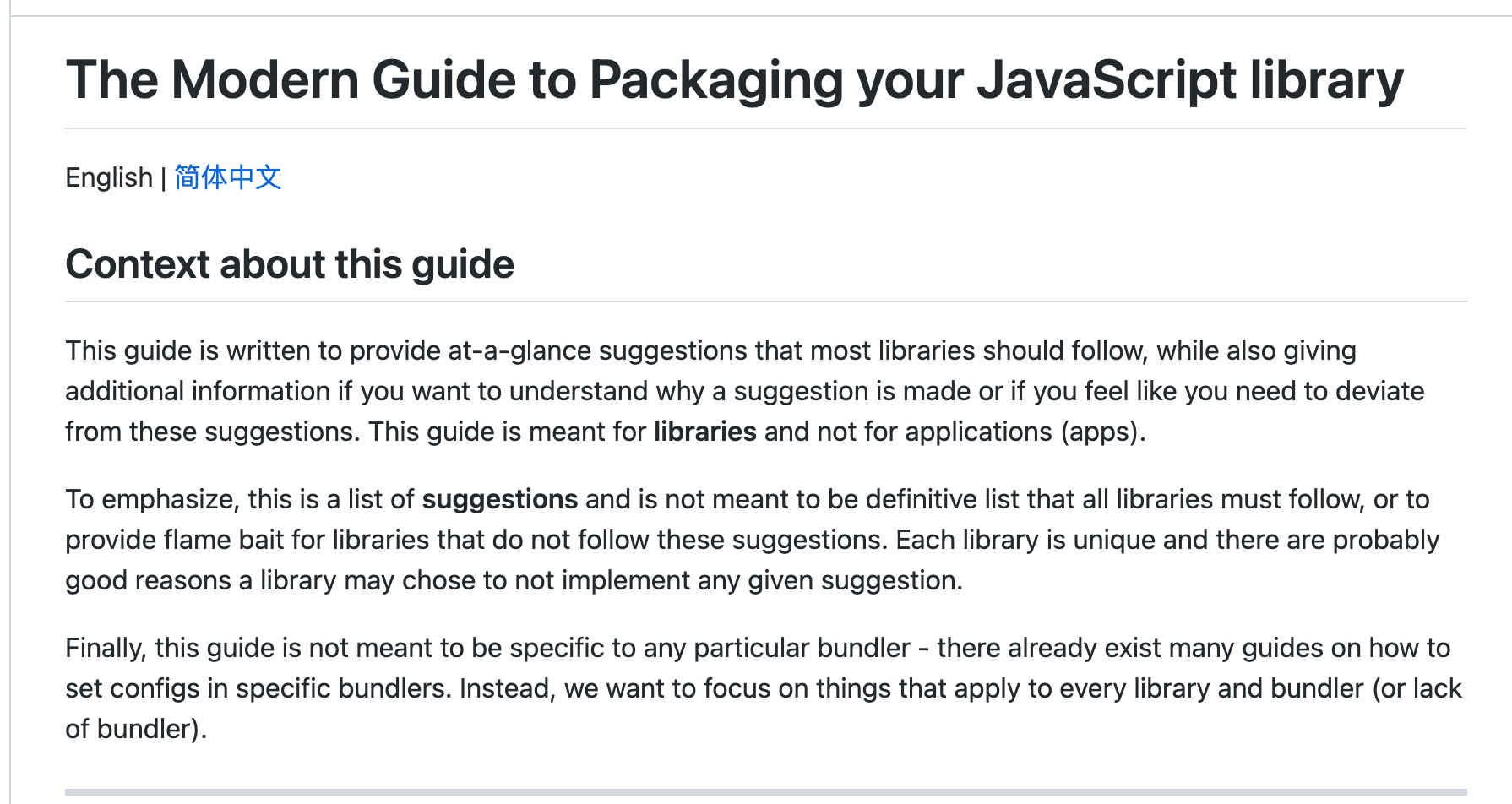This screenshot has width=1512, height=804.
Task: Select the 'Context about this guide' heading
Action: click(290, 264)
